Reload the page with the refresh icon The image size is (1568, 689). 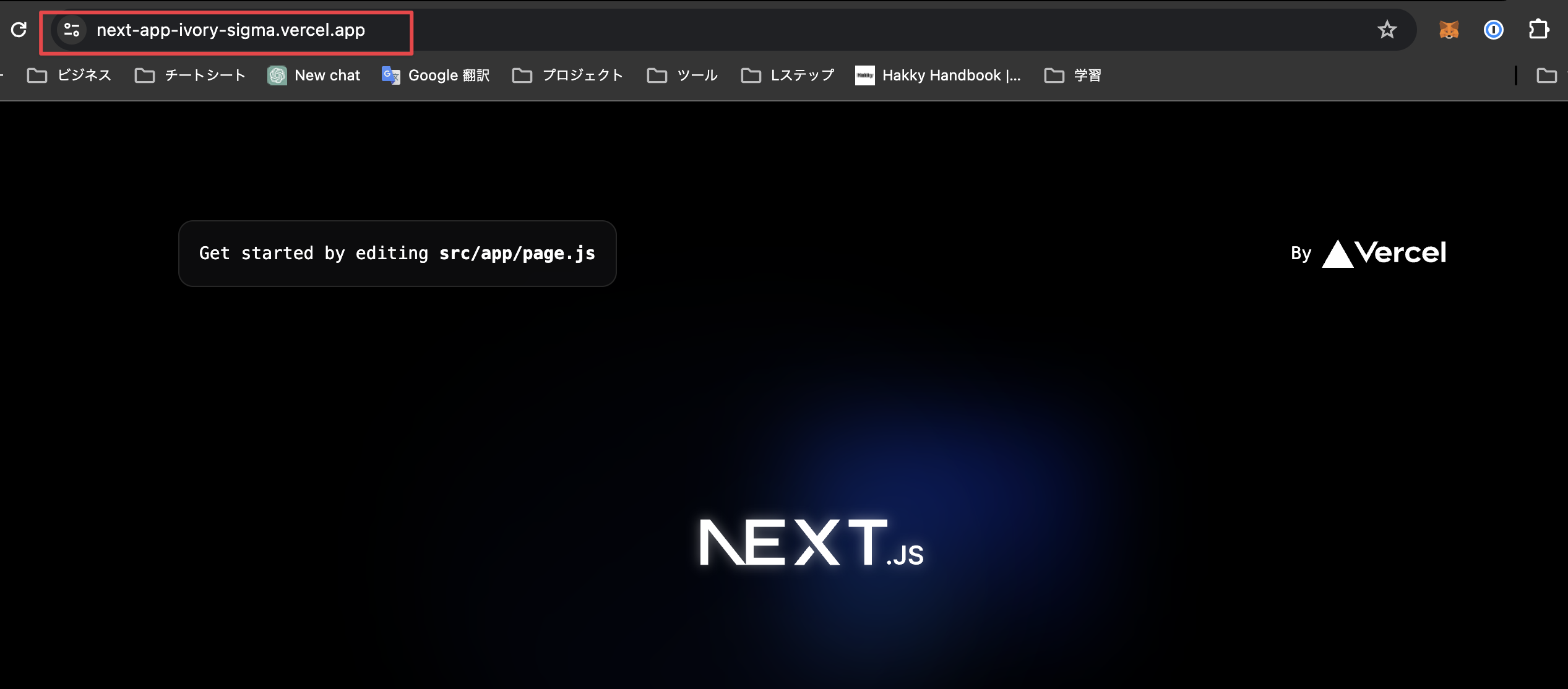19,29
